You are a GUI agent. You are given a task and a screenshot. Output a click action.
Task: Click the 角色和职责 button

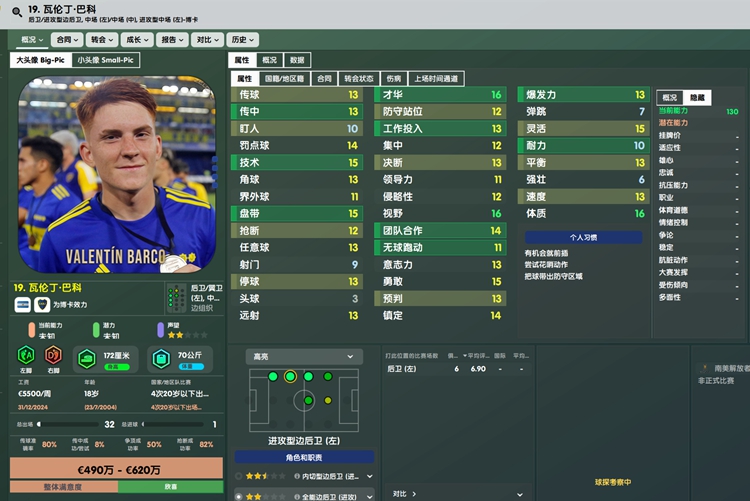(304, 457)
